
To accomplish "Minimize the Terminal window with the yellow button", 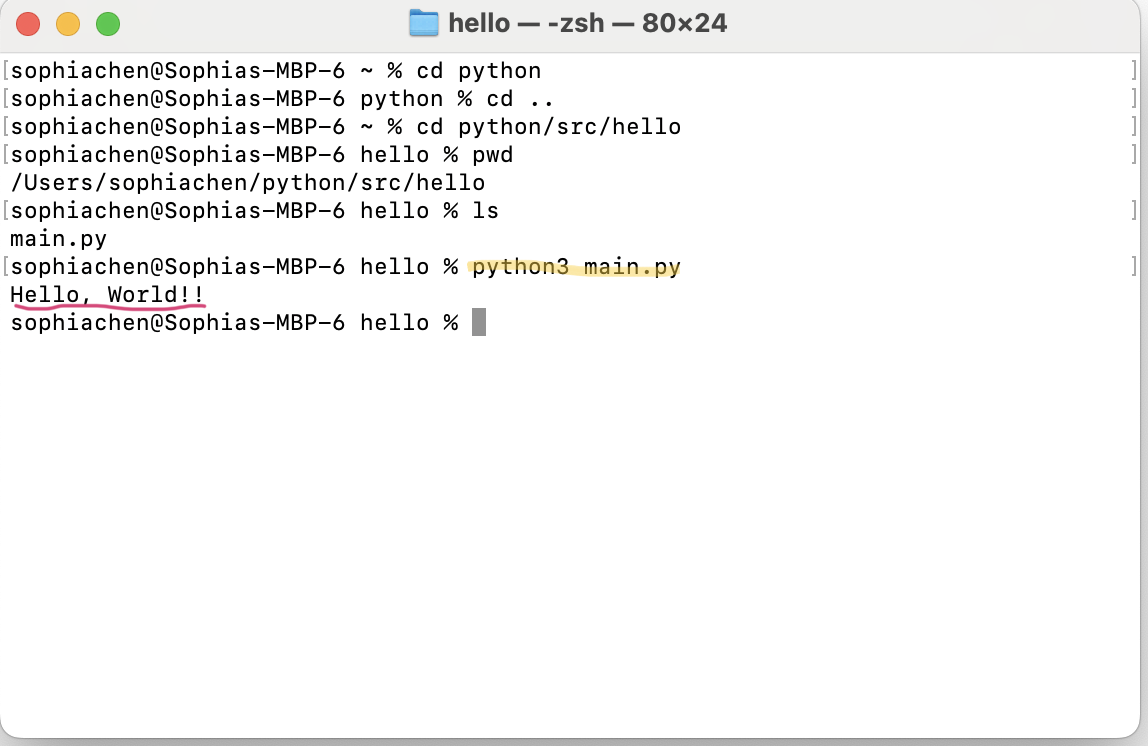I will click(68, 24).
